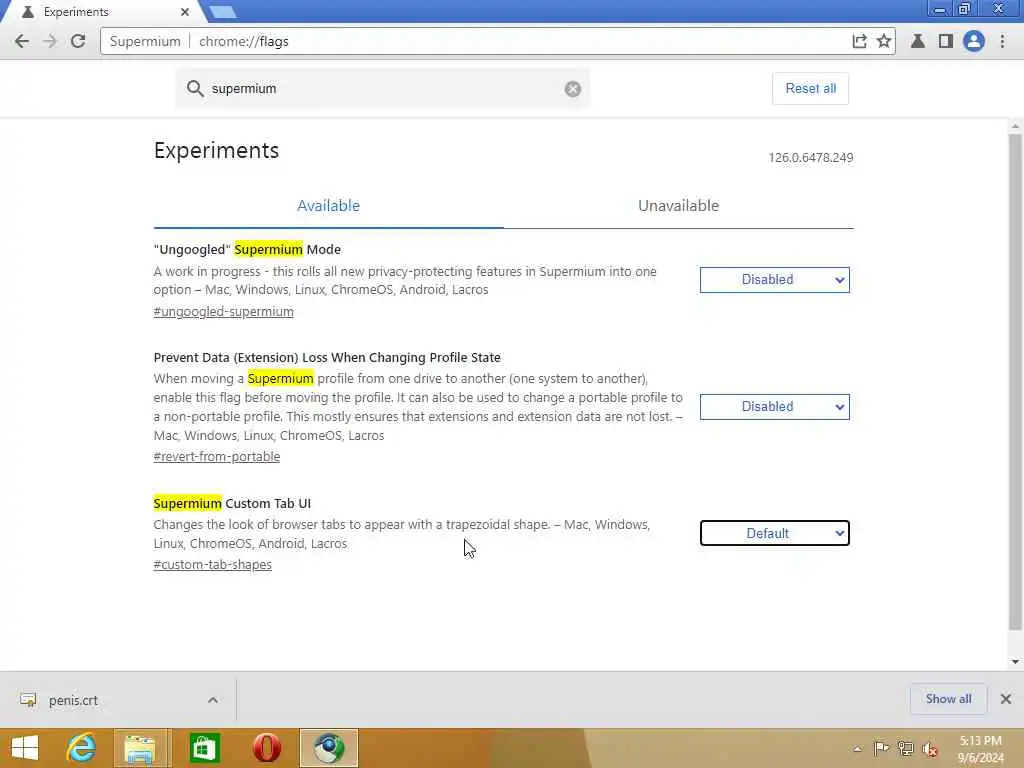Reset all experiments to default

810,88
